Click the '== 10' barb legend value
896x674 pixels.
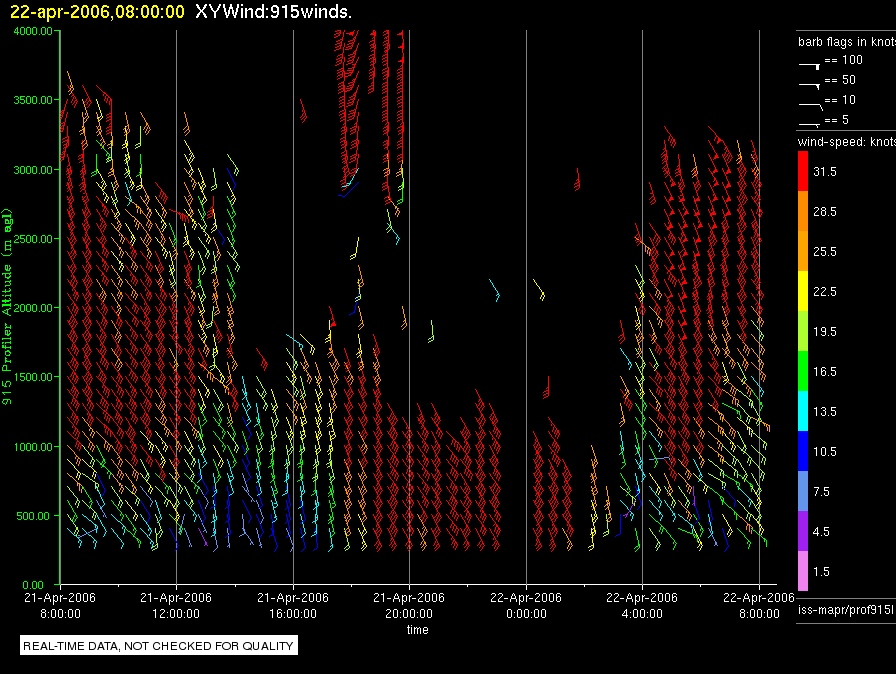point(840,100)
